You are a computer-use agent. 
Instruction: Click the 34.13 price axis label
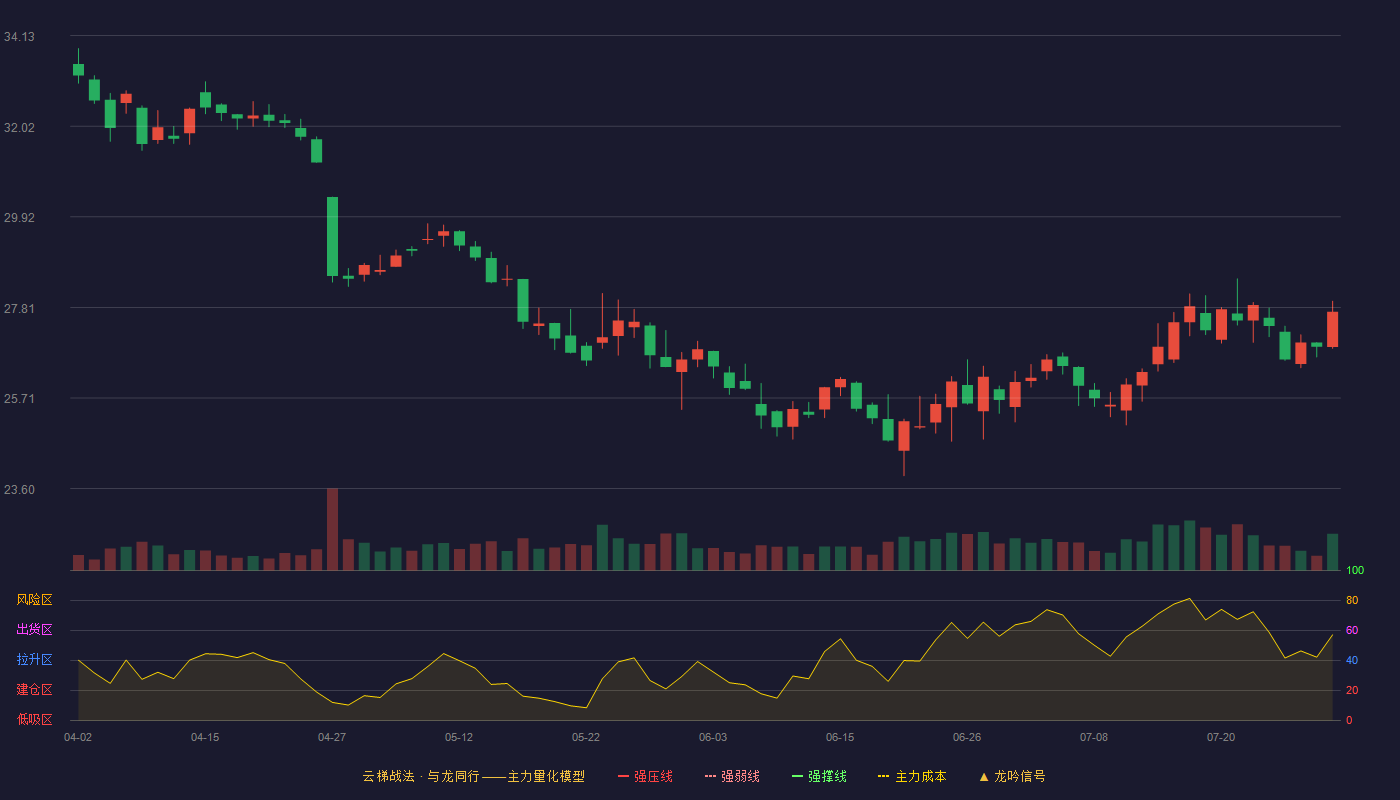pos(19,37)
